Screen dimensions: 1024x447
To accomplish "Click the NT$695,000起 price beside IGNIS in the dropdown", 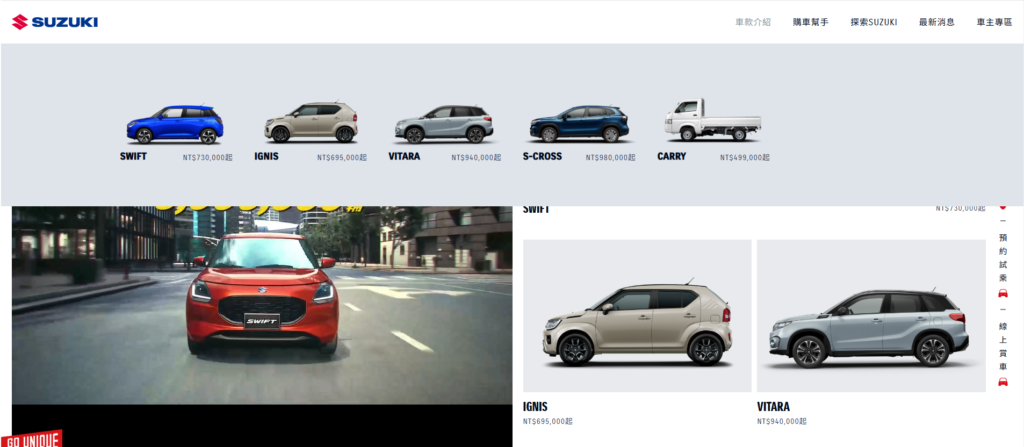I will point(342,157).
